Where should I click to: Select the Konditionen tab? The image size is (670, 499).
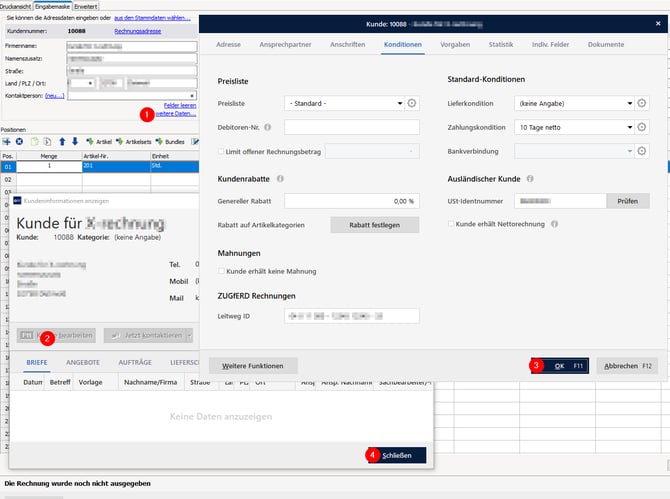tap(403, 44)
